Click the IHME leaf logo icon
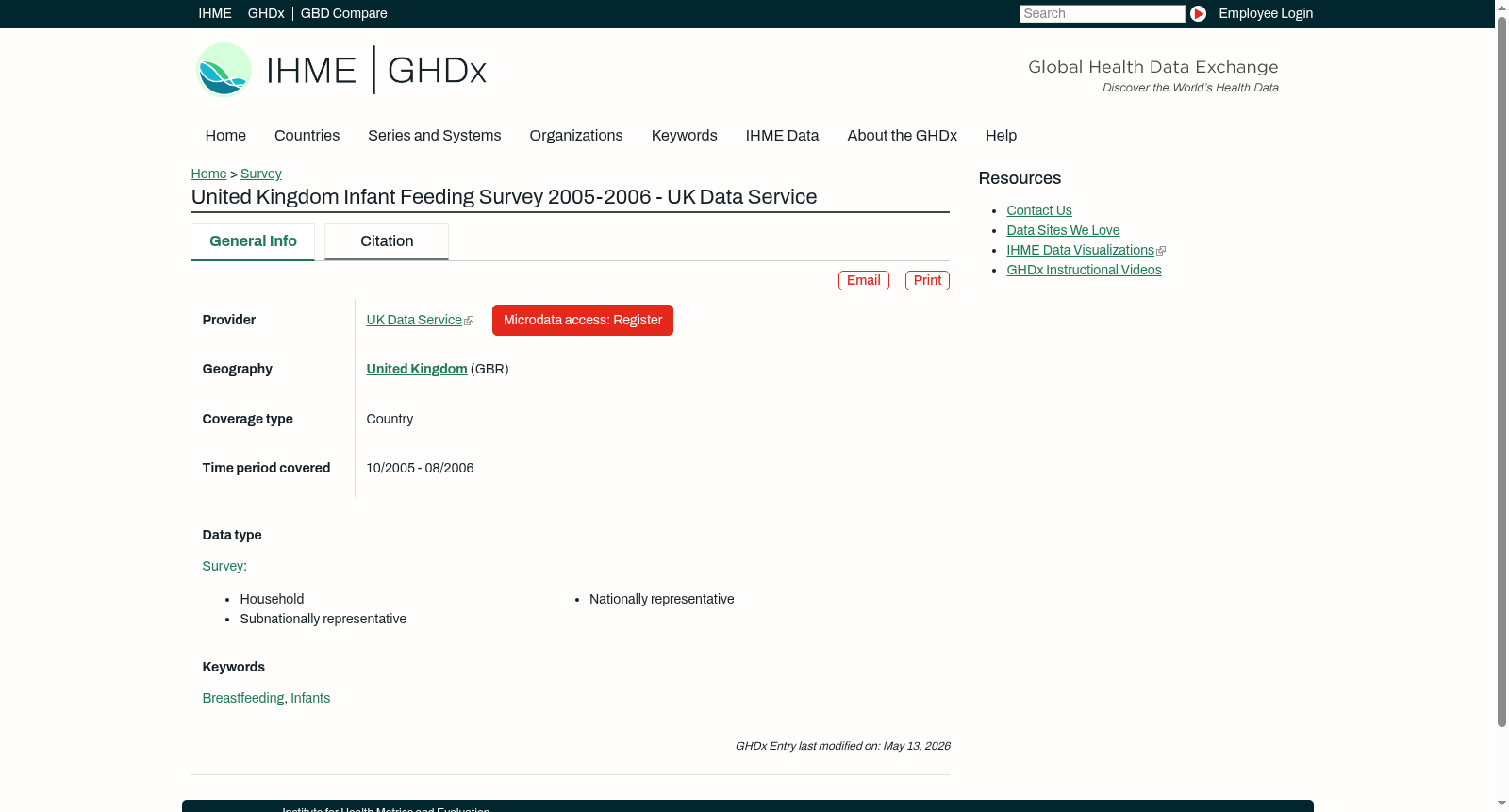This screenshot has width=1509, height=812. pyautogui.click(x=224, y=70)
